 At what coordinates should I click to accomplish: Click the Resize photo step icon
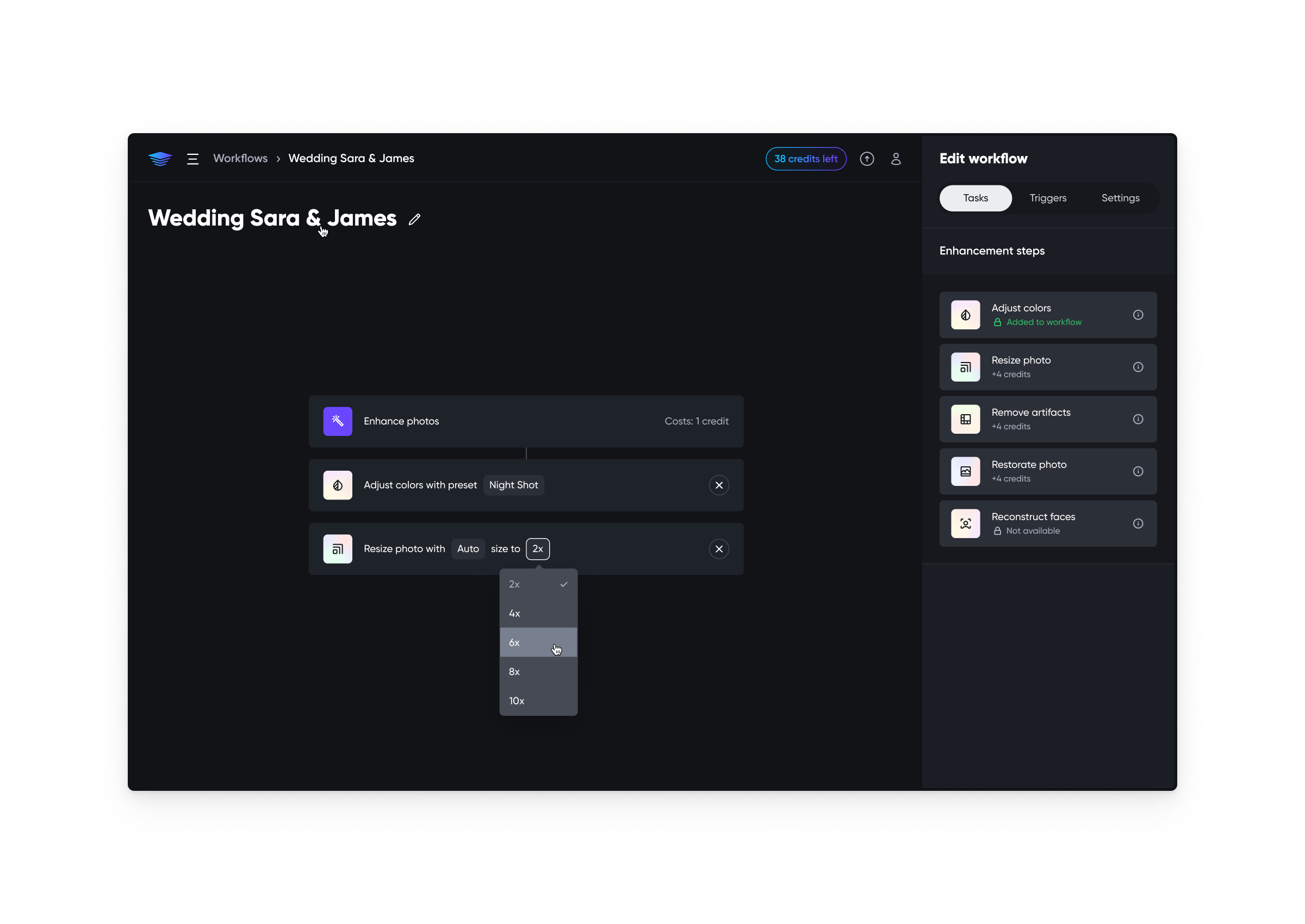338,548
